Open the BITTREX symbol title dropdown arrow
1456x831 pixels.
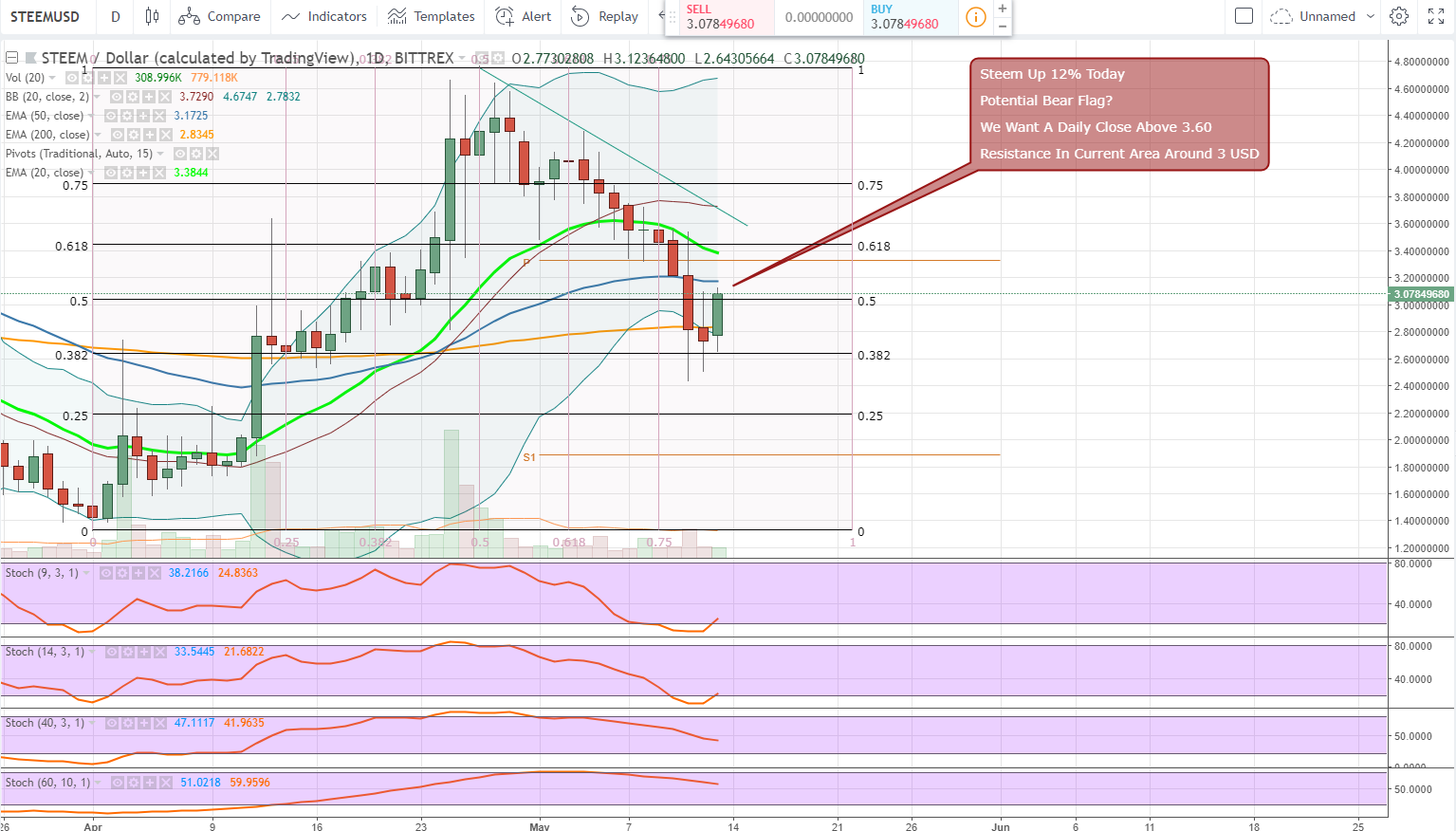click(463, 59)
